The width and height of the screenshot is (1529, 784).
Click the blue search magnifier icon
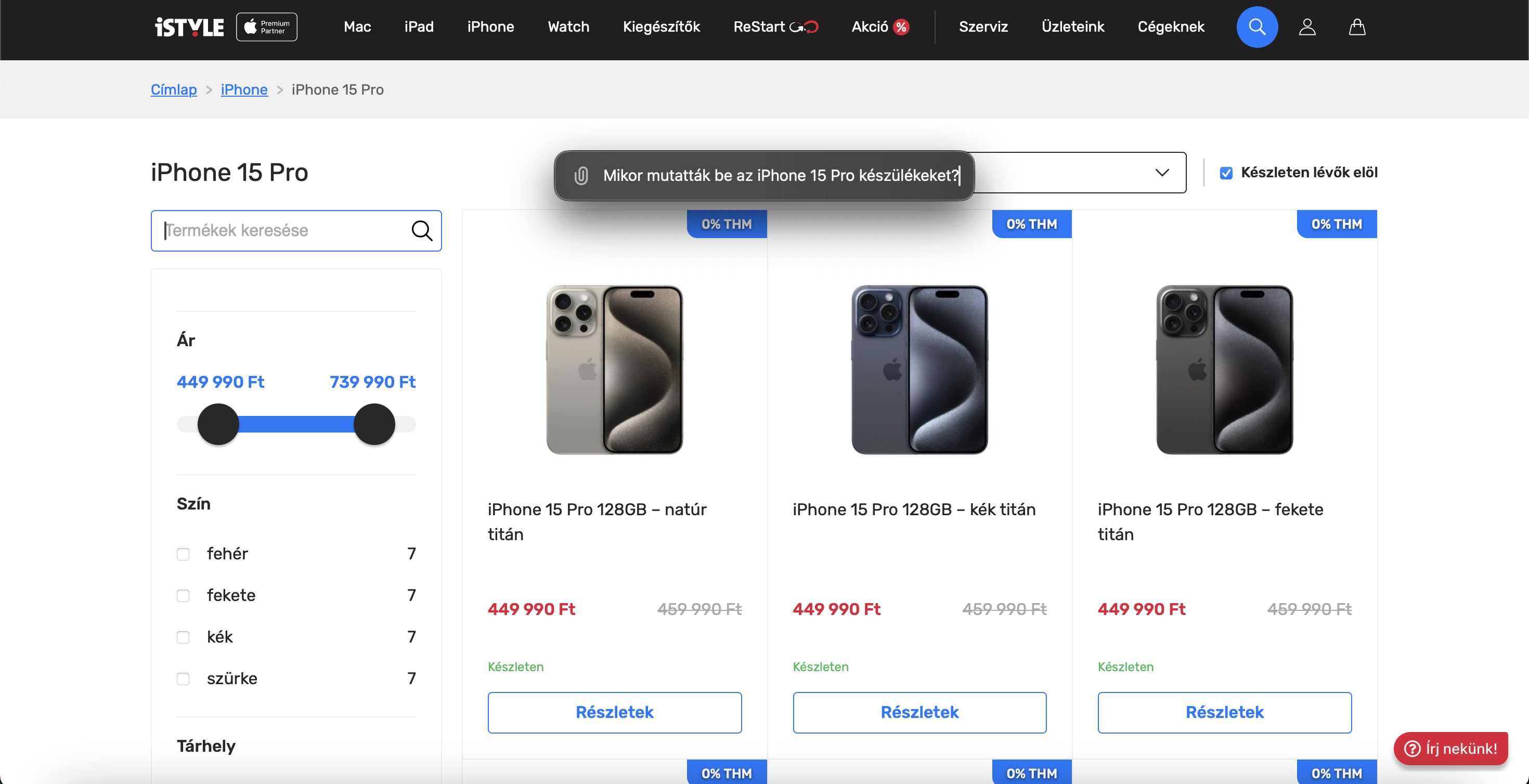click(x=1256, y=27)
